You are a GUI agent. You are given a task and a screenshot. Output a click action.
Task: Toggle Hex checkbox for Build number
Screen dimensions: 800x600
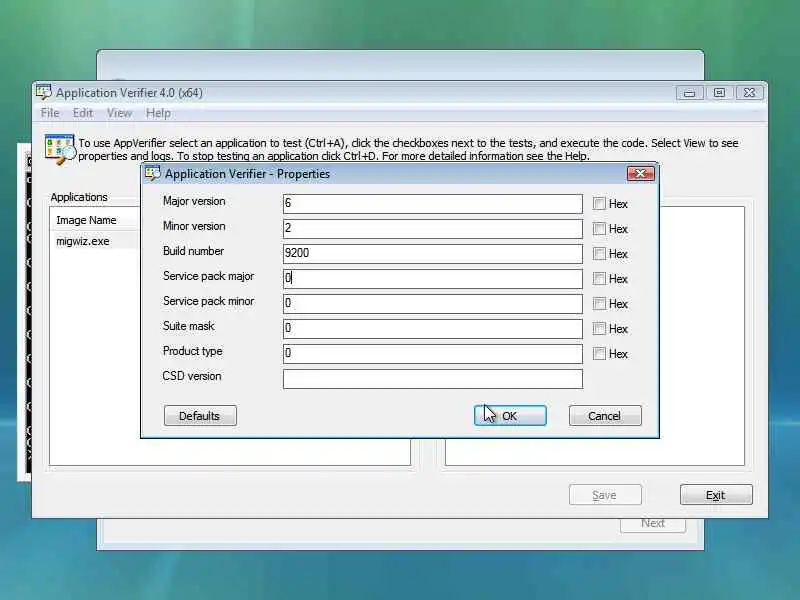pyautogui.click(x=599, y=254)
